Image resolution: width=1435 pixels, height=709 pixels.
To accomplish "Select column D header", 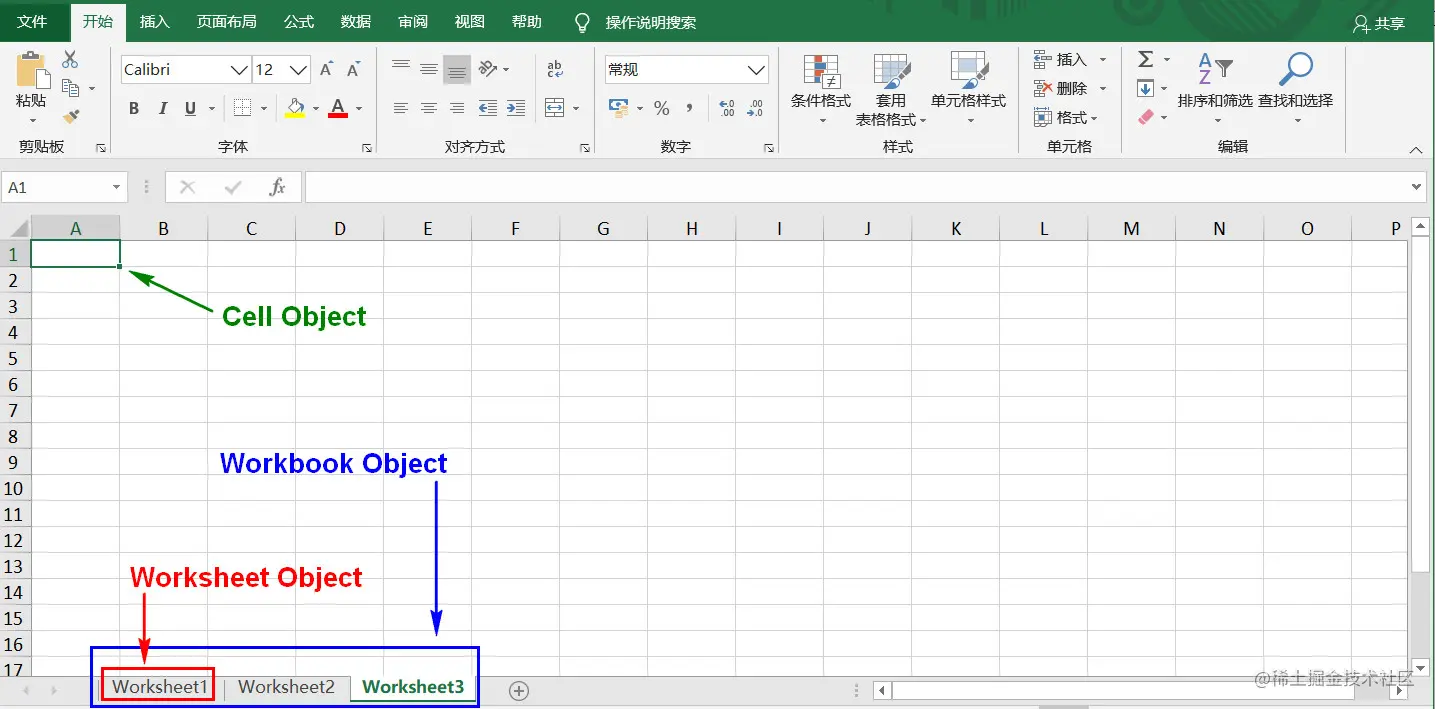I will pyautogui.click(x=340, y=229).
